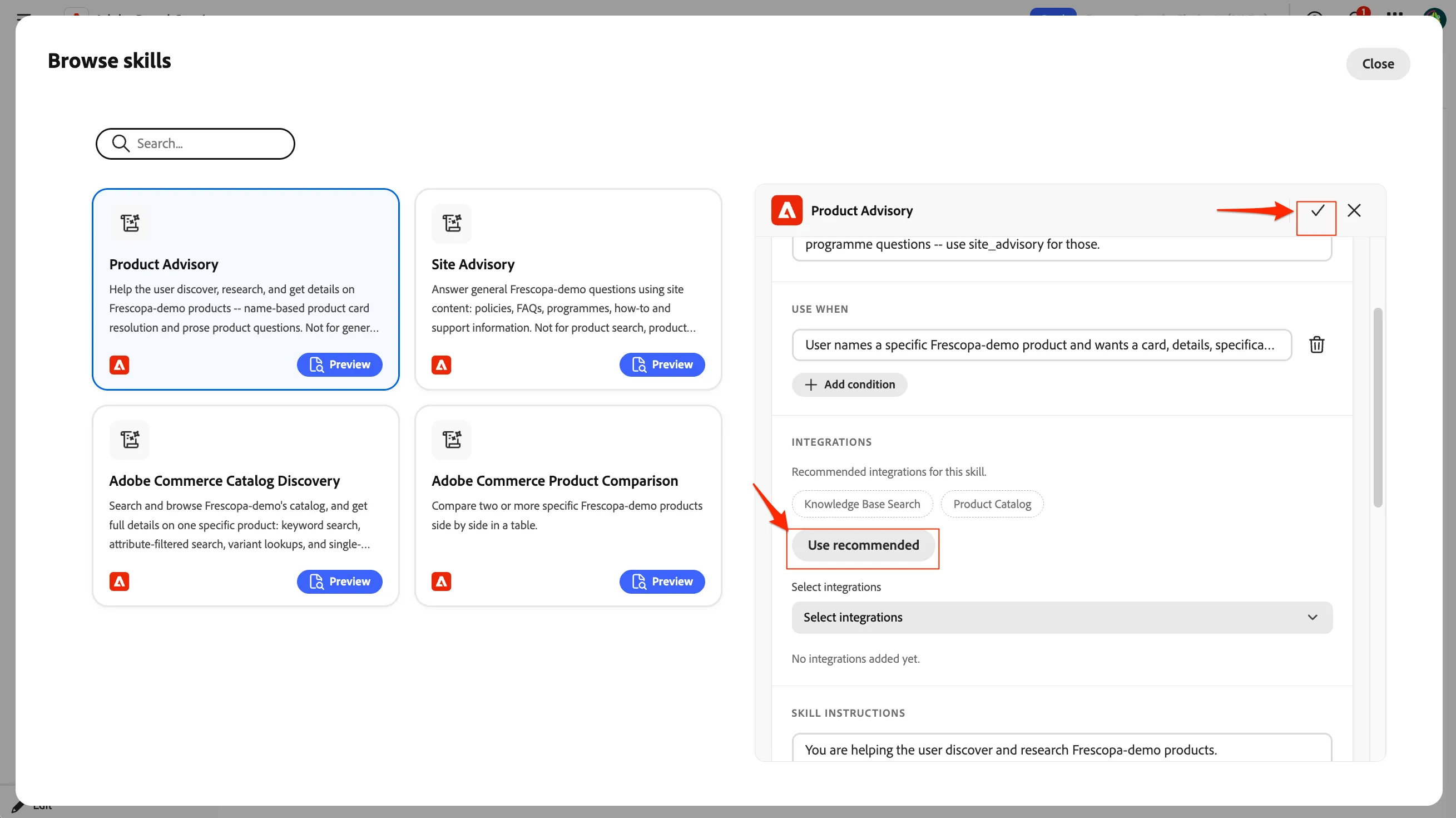Screen dimensions: 1456x818
Task: Click the Product Advisory card skill icon
Action: click(130, 223)
